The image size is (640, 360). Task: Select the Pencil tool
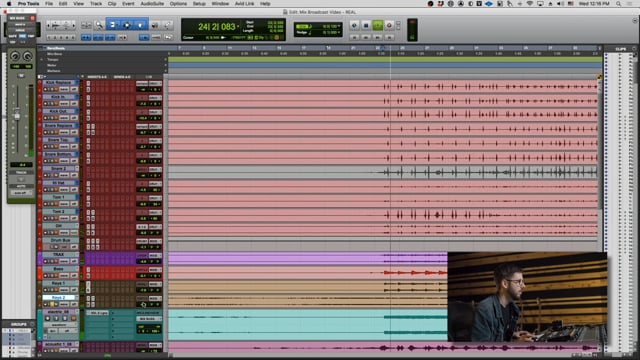pos(168,25)
